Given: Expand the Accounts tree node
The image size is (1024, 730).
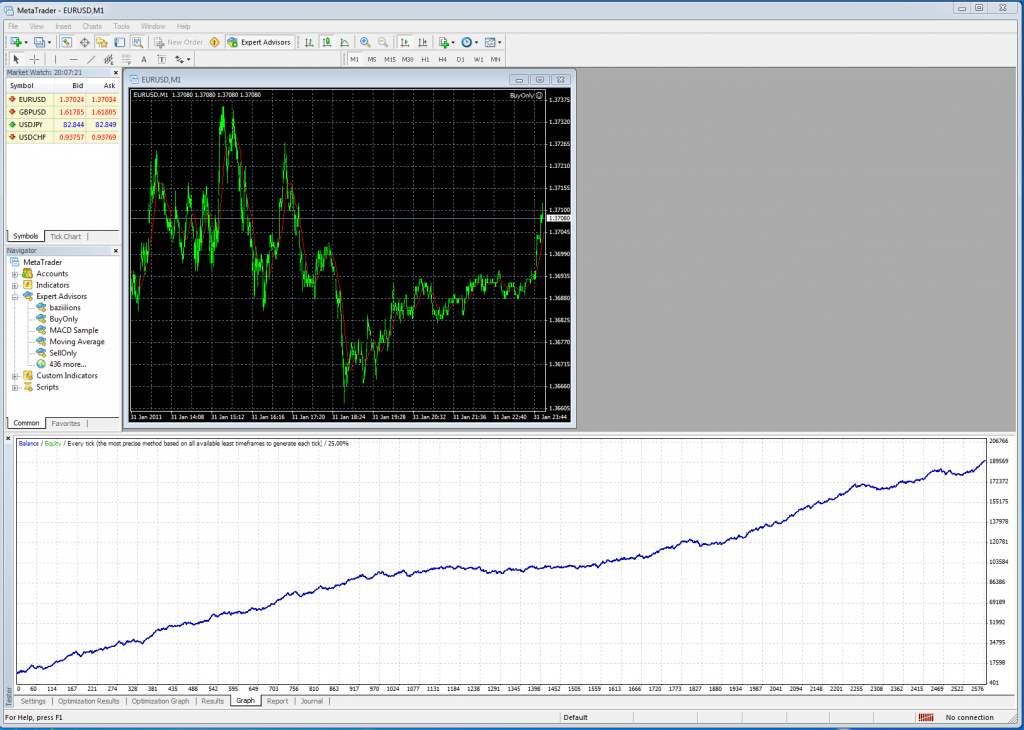Looking at the screenshot, I should [15, 274].
